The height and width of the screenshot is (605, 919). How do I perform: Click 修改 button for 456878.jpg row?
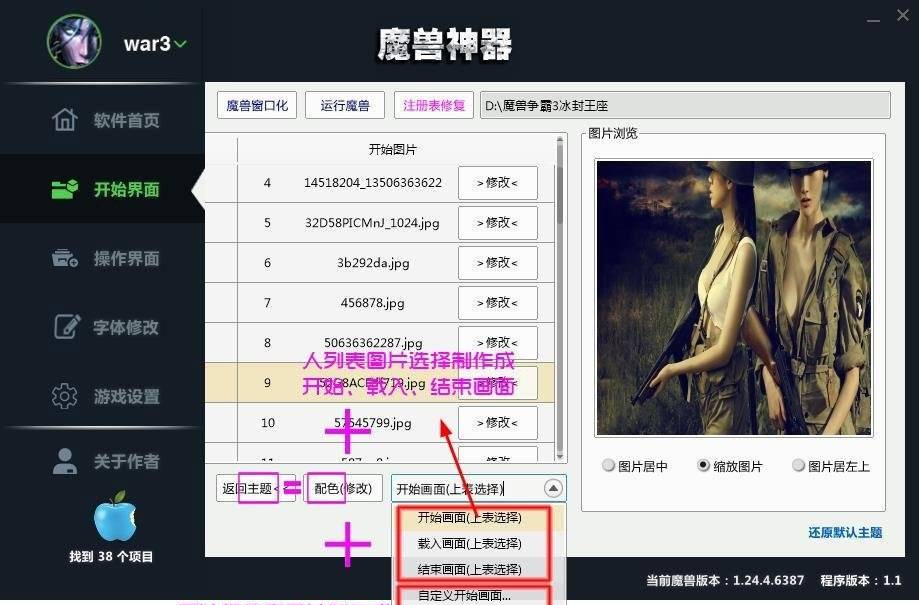(498, 302)
